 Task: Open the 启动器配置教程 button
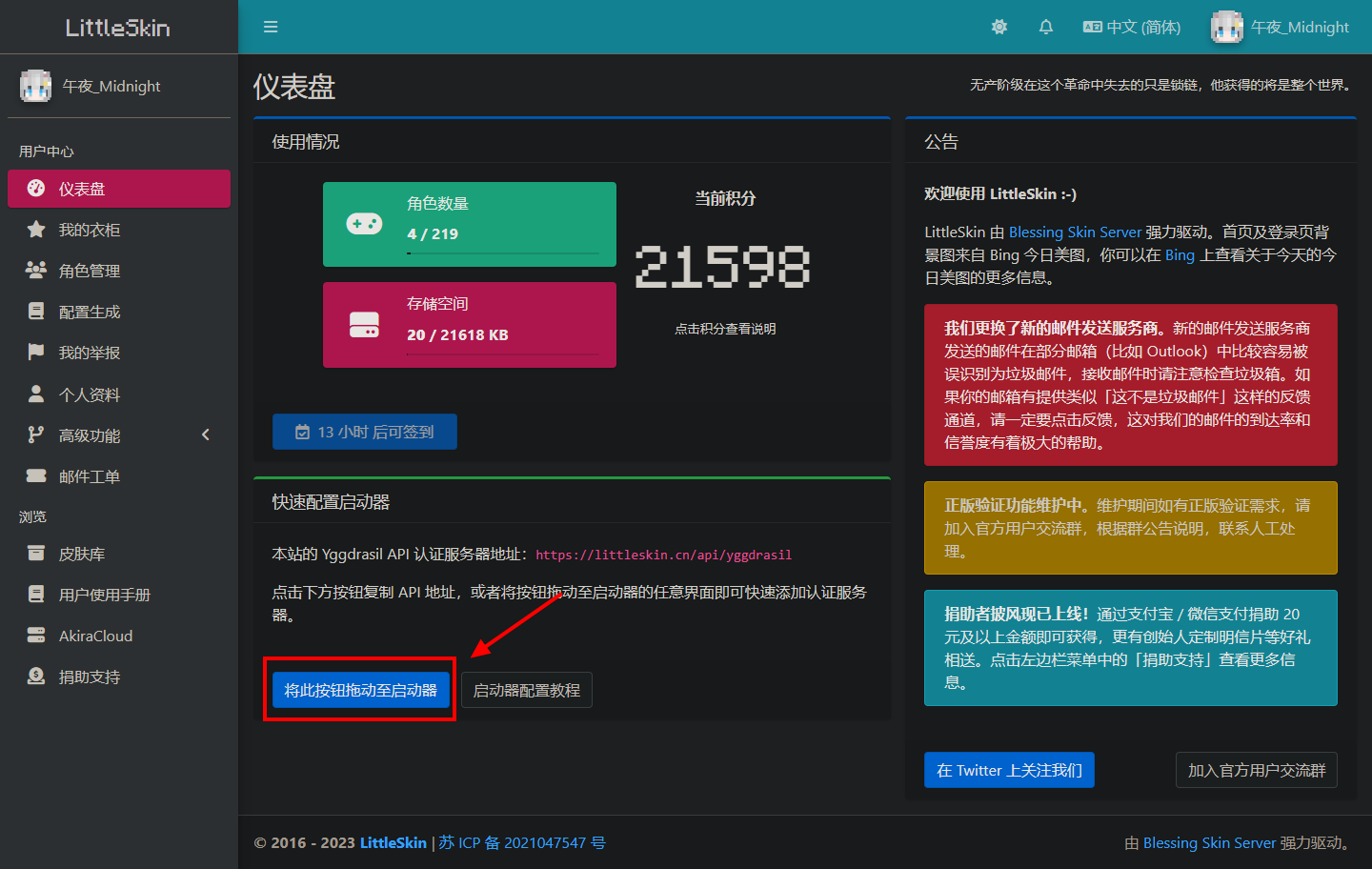[527, 690]
